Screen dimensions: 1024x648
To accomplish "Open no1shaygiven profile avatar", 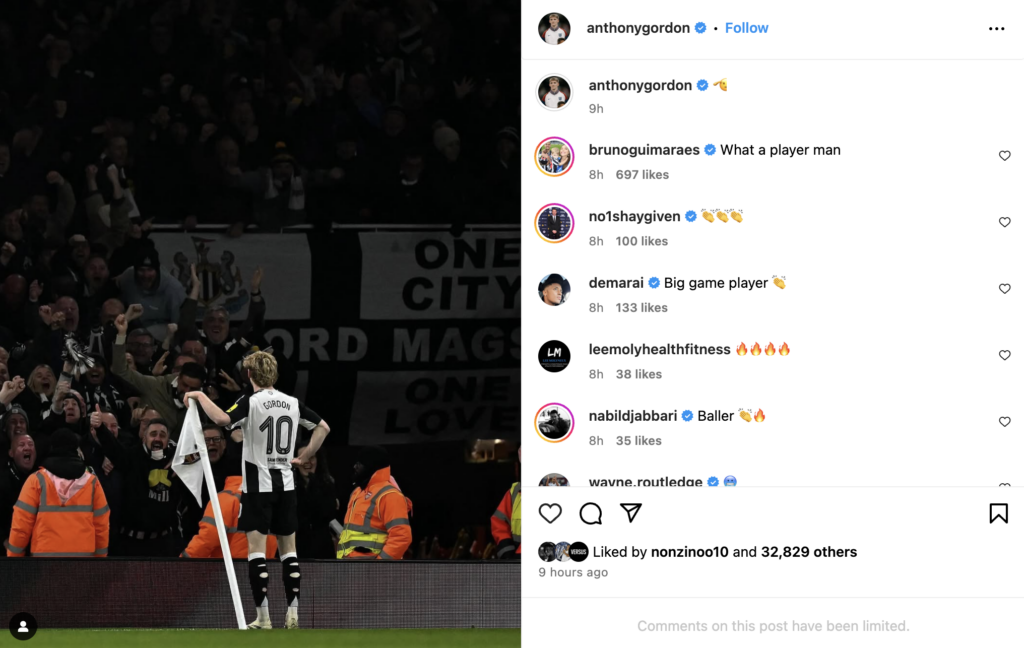I will click(x=554, y=223).
